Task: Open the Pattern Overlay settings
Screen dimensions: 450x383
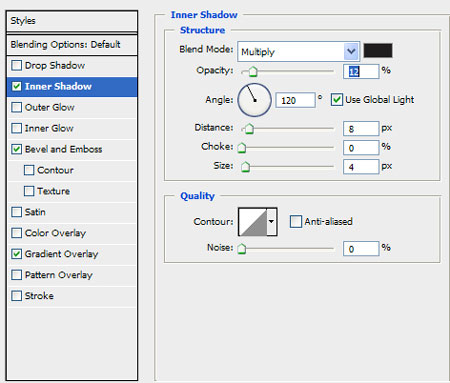Action: 59,275
